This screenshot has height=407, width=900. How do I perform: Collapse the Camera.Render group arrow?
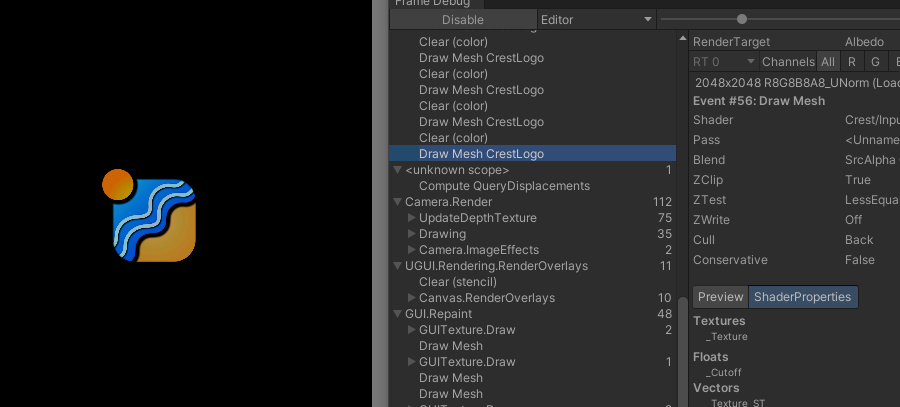click(397, 202)
